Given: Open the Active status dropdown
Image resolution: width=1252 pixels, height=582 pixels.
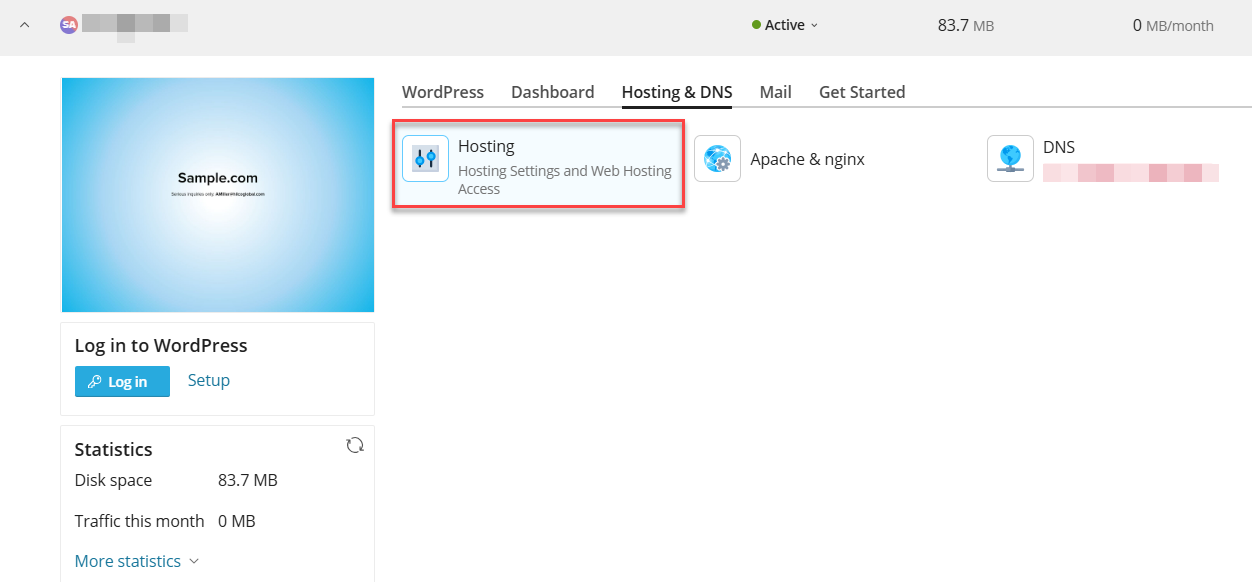Looking at the screenshot, I should point(785,25).
